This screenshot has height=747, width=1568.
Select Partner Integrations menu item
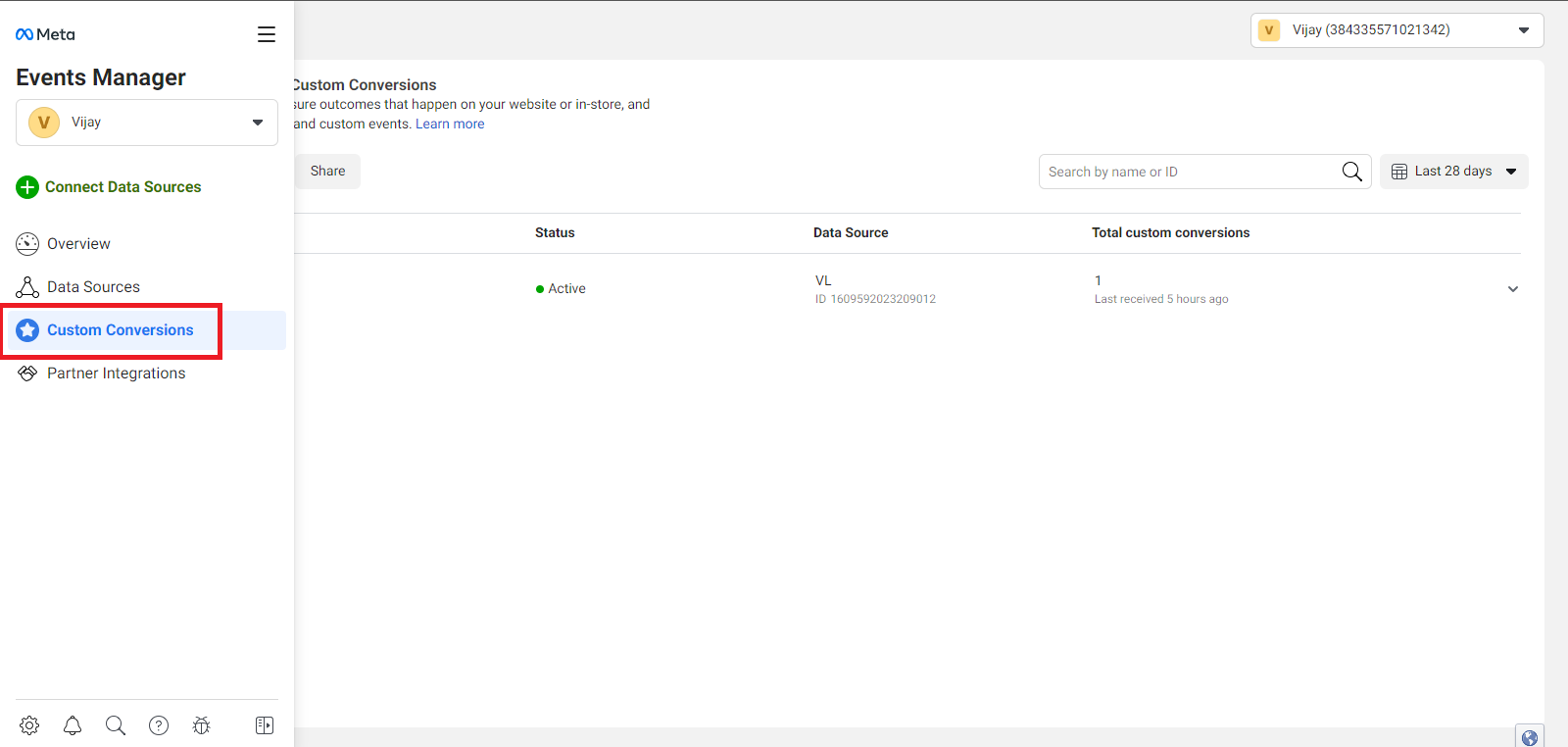tap(116, 373)
